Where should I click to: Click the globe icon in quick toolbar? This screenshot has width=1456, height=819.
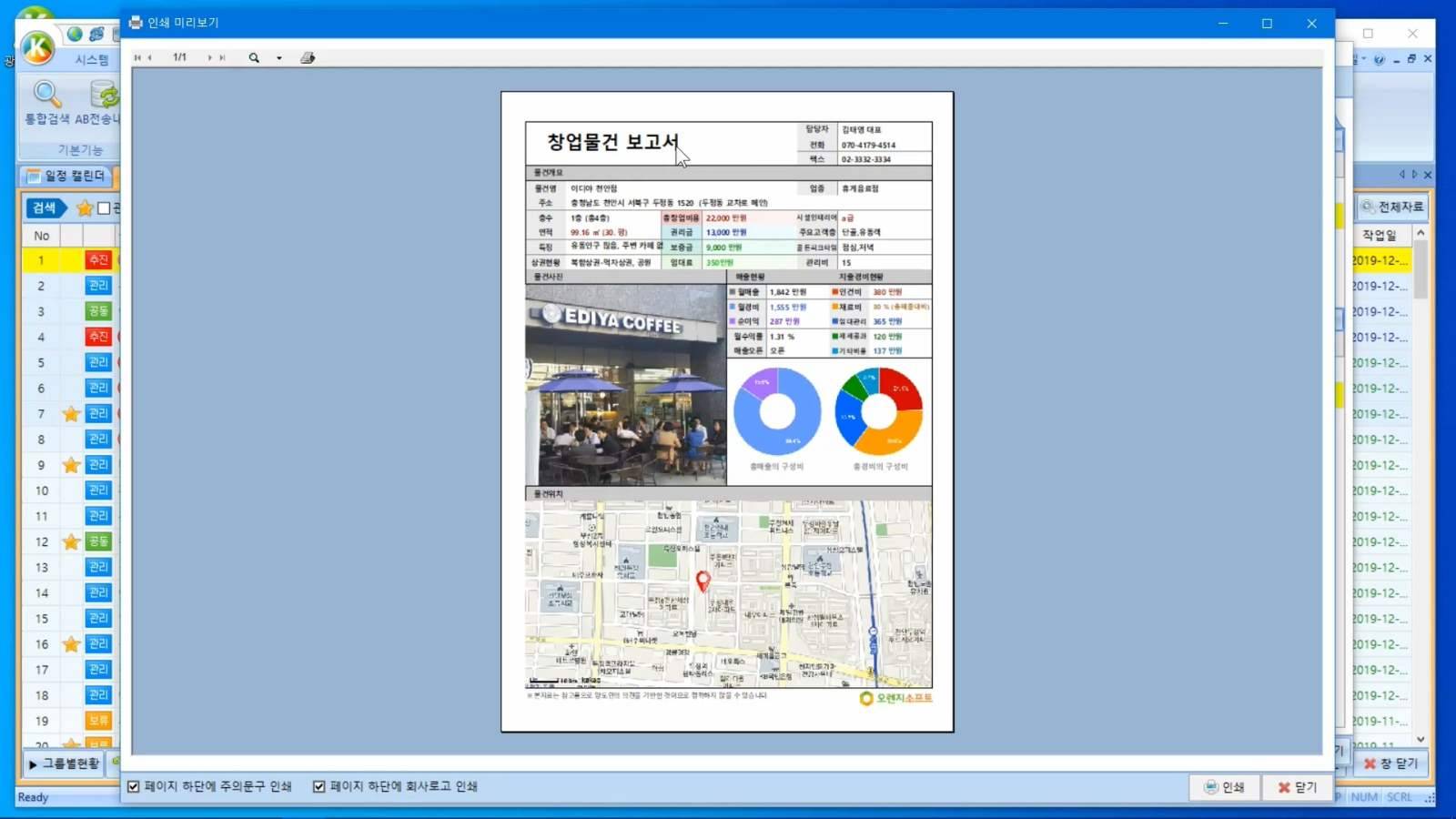(75, 34)
